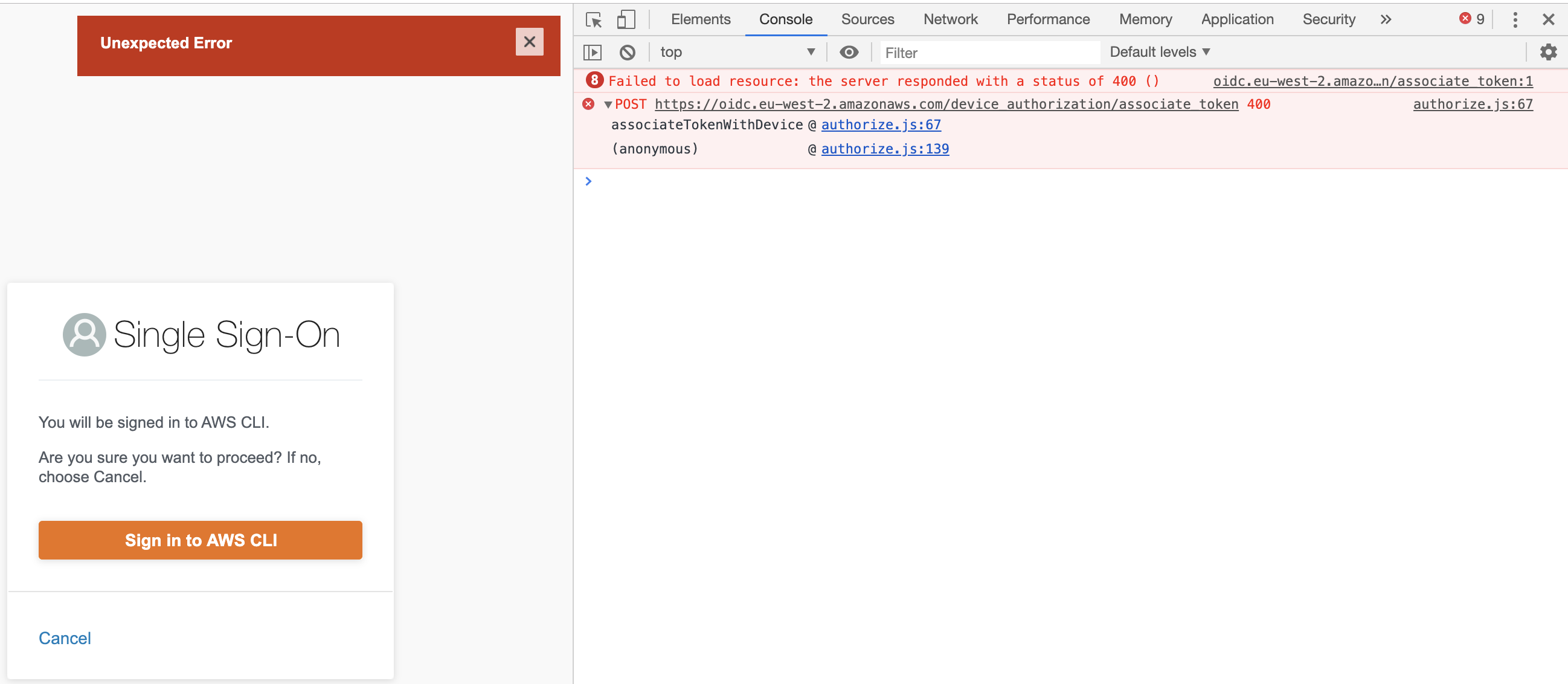
Task: Toggle device toolbar icon
Action: click(625, 19)
